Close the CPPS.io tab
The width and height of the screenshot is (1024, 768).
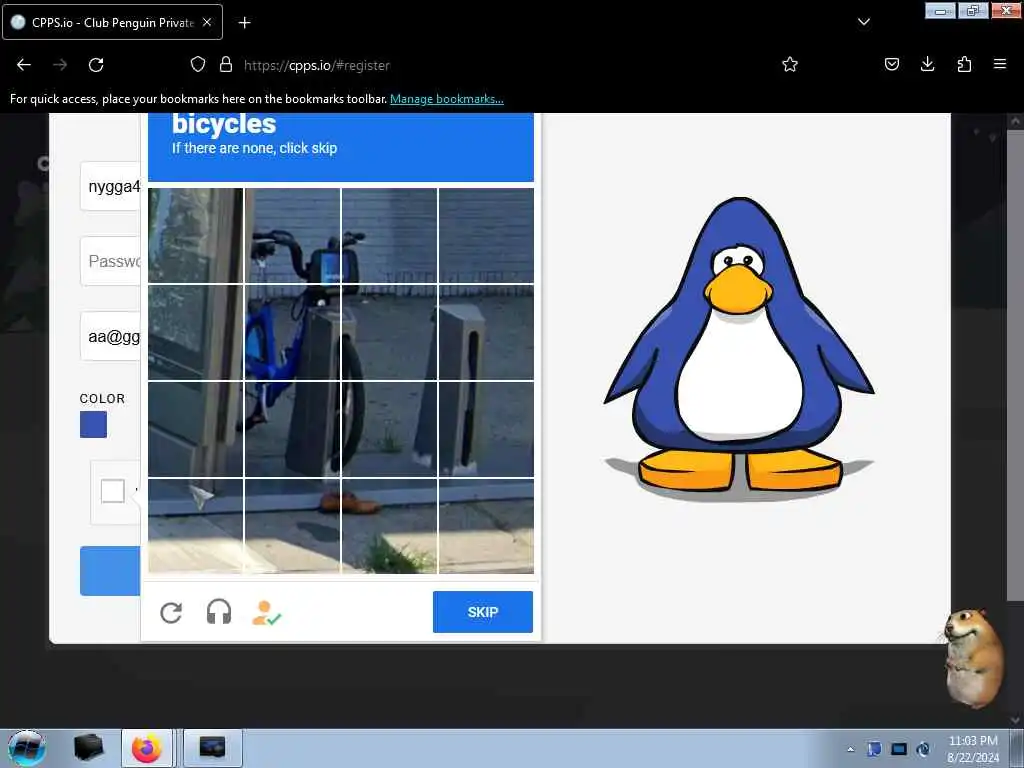[207, 22]
